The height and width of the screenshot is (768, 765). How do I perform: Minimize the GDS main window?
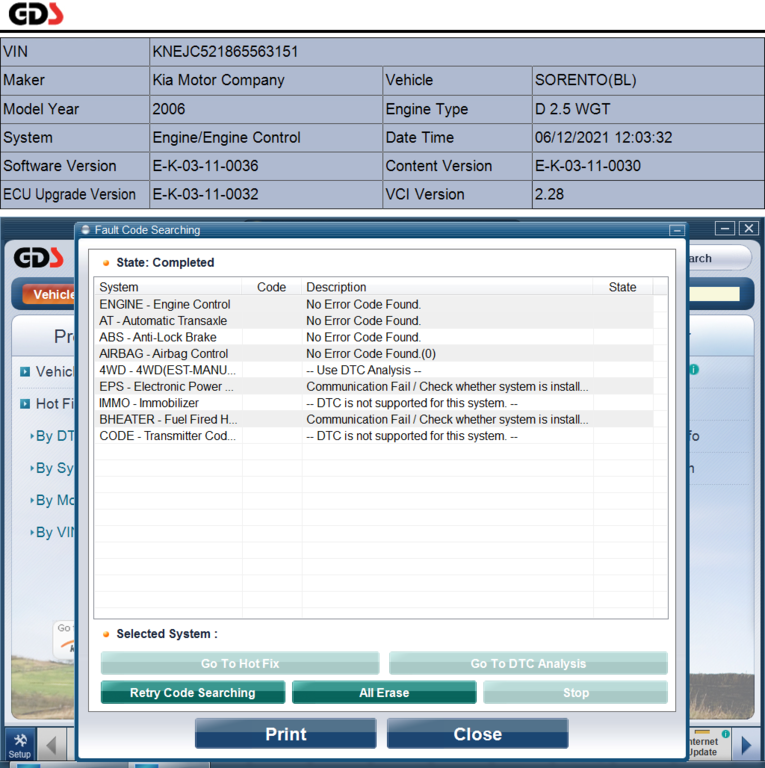[724, 228]
